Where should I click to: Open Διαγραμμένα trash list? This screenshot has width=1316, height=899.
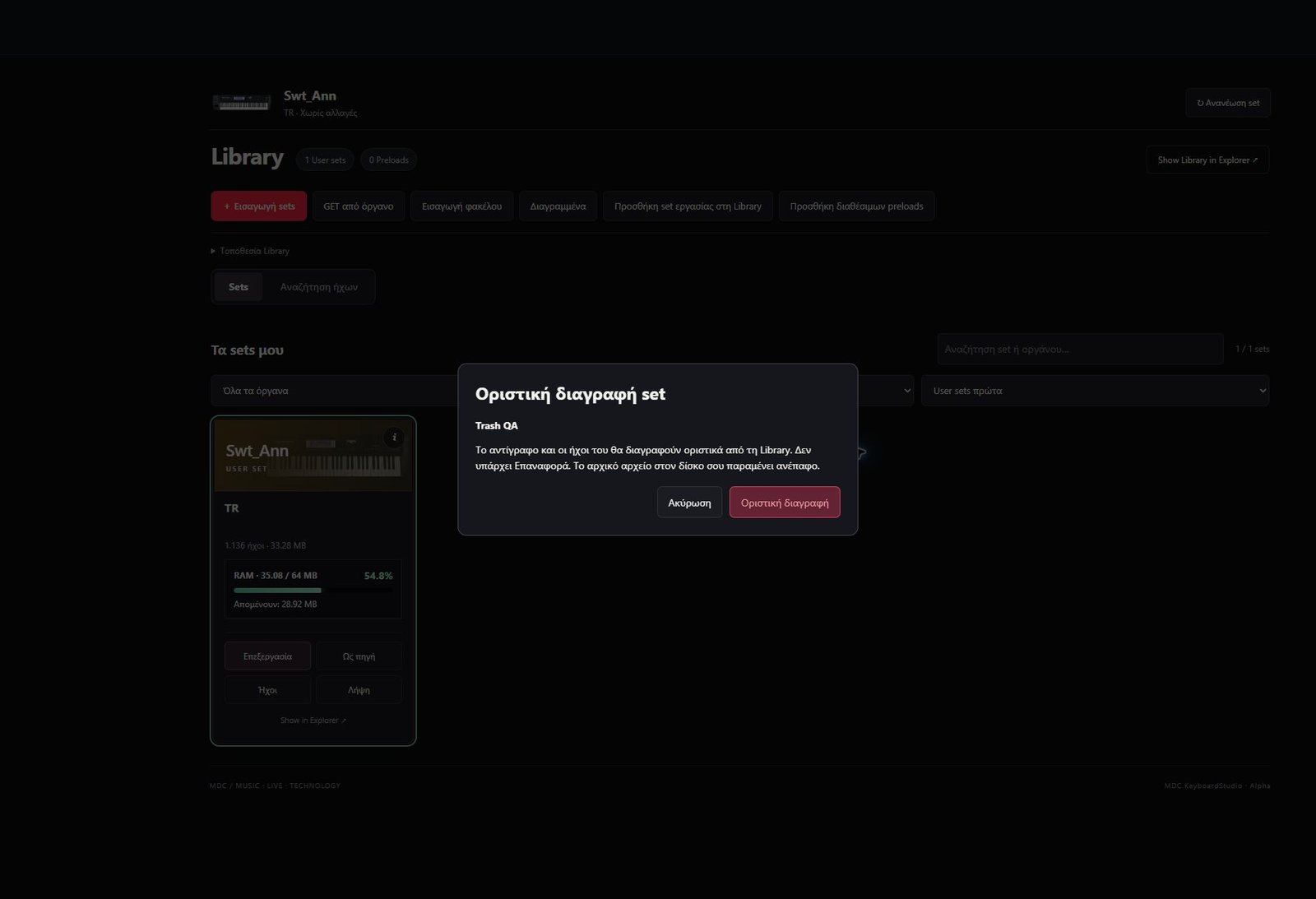click(x=558, y=206)
